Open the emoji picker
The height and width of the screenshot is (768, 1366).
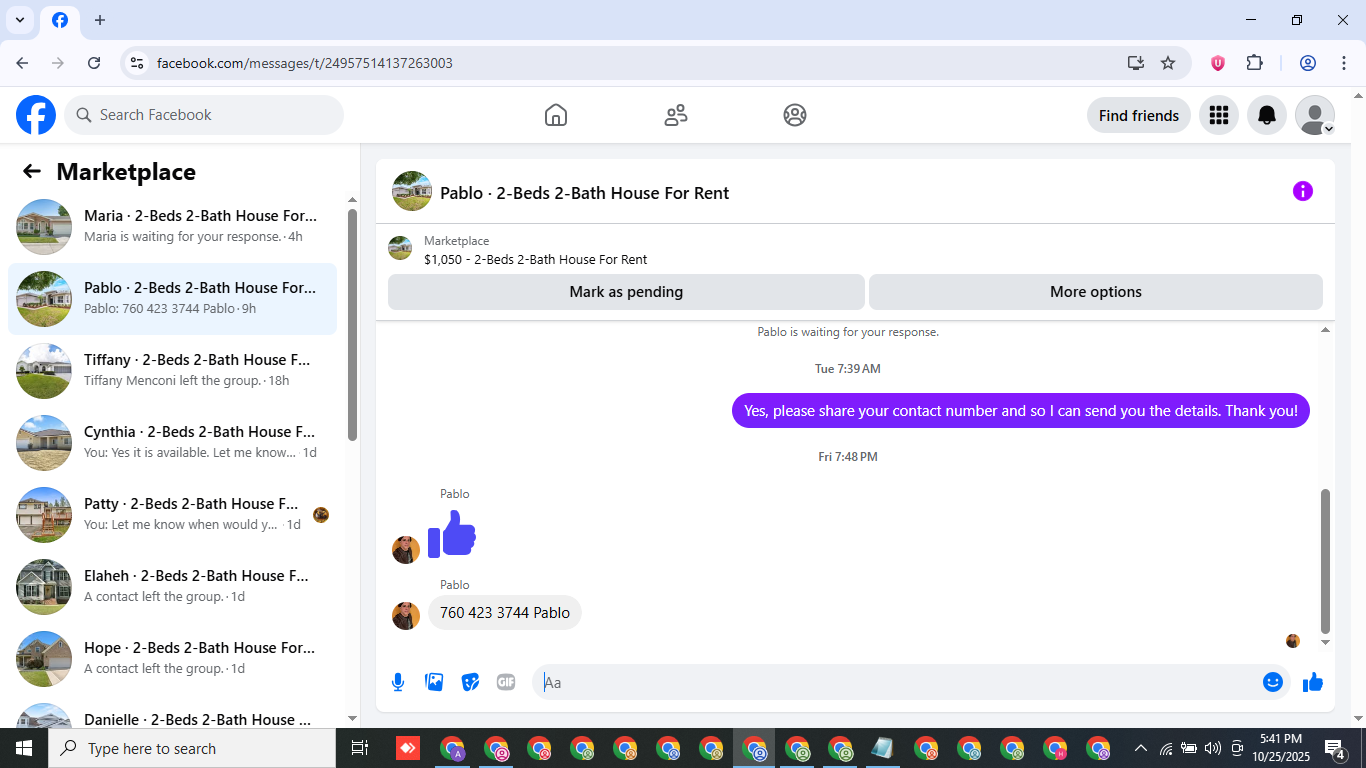click(x=1273, y=682)
